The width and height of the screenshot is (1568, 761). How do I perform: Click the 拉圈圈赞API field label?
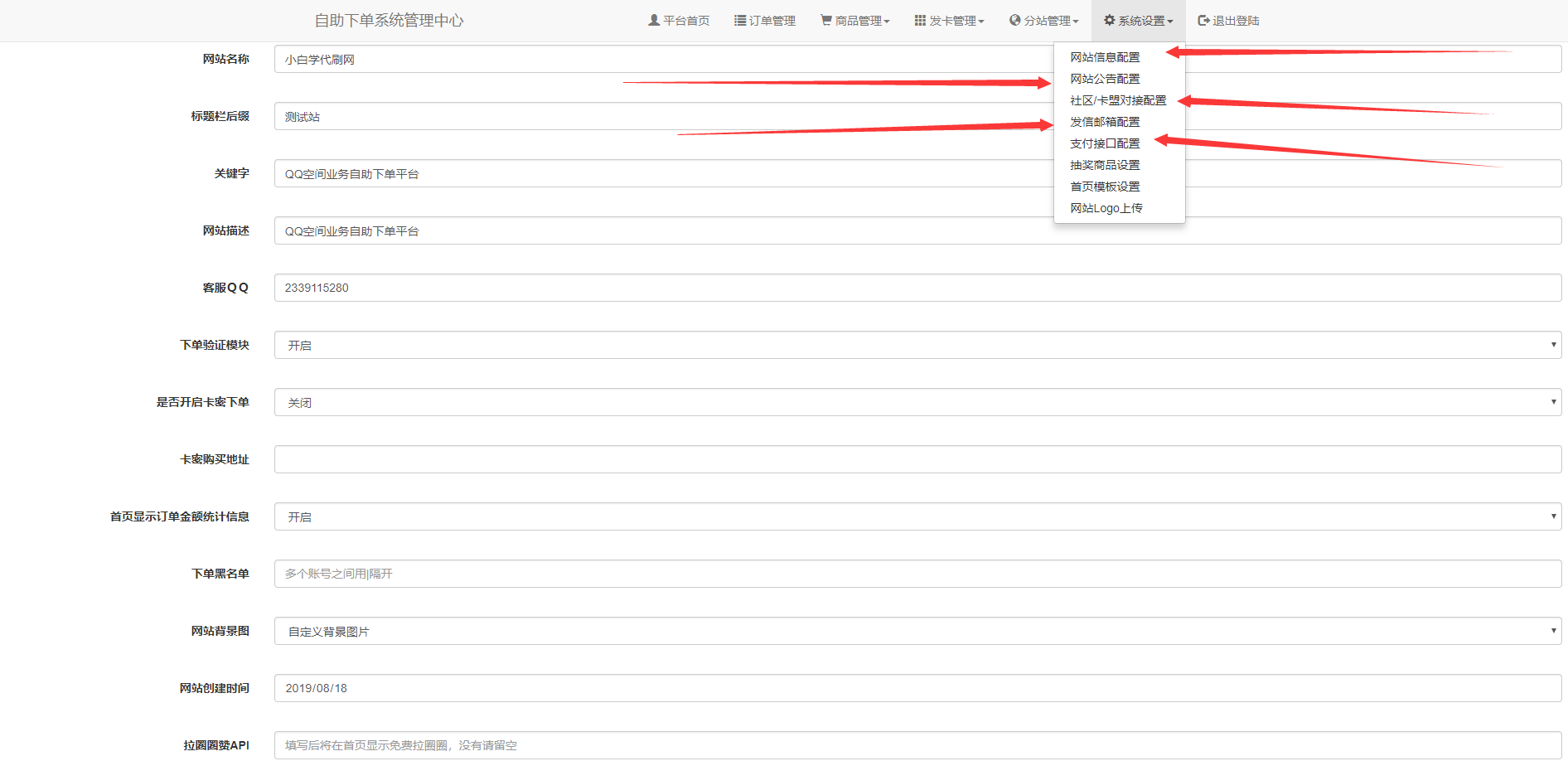click(x=216, y=745)
